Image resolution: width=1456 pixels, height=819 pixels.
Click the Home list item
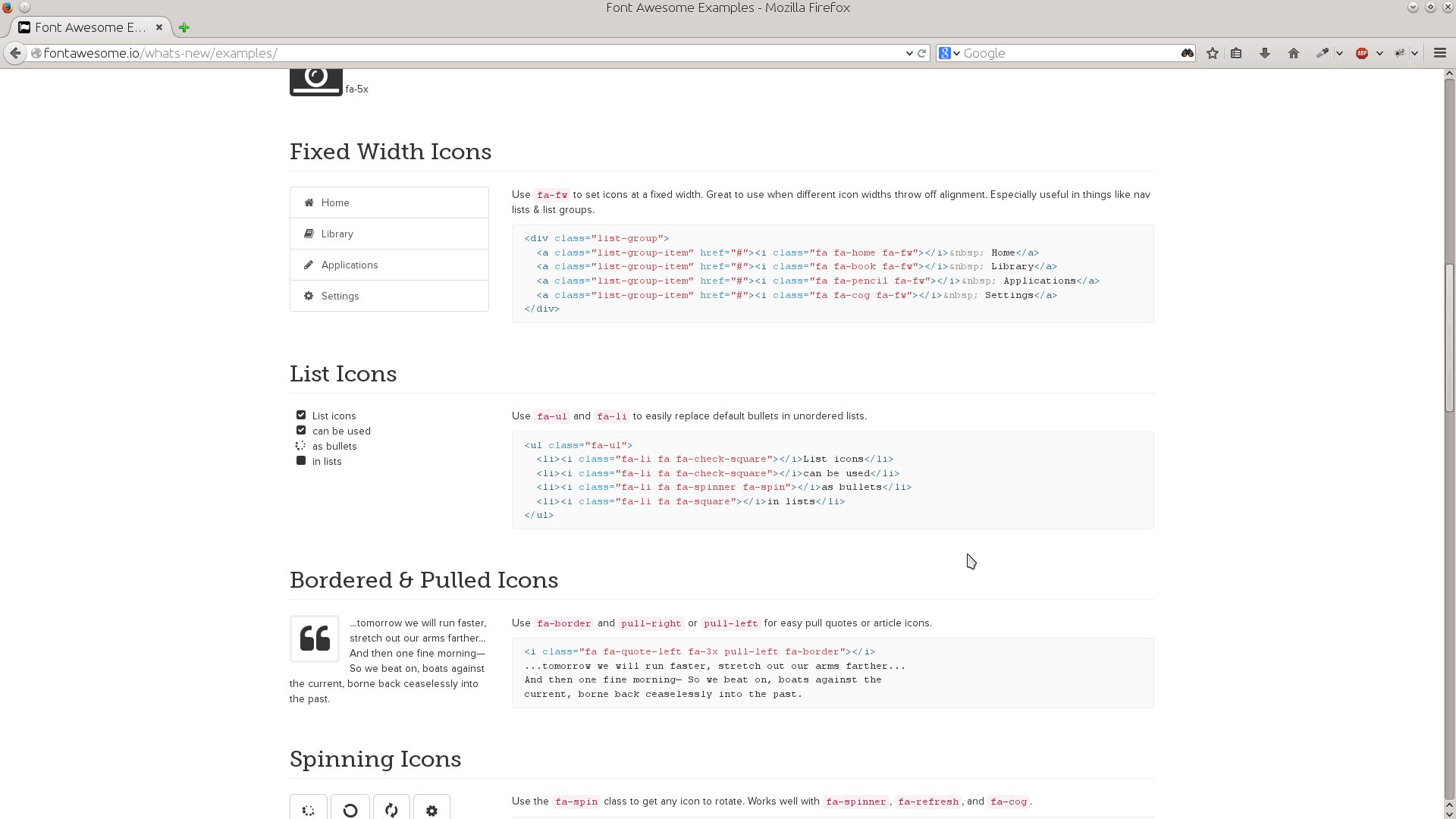[x=389, y=202]
